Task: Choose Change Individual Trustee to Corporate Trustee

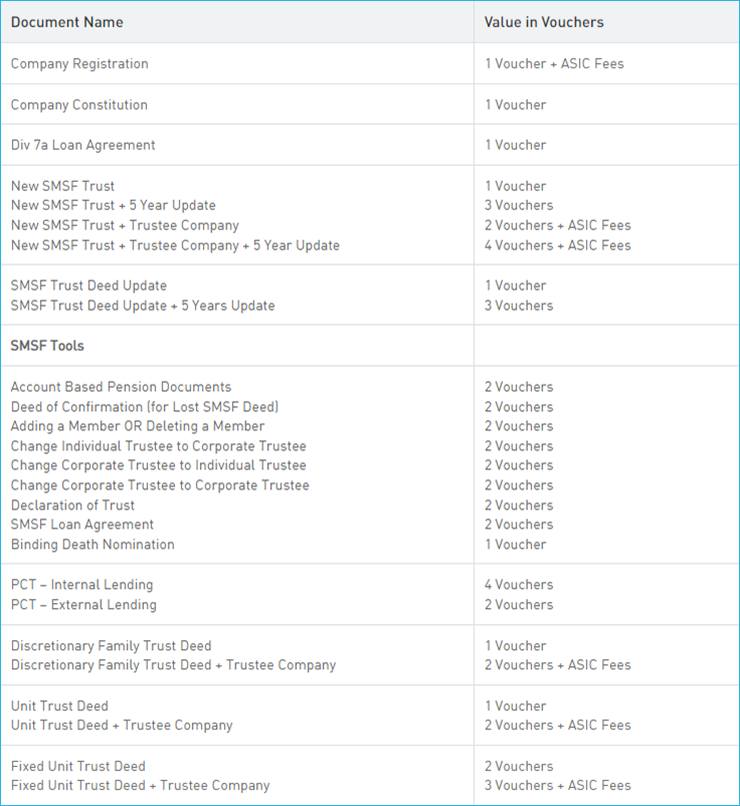Action: coord(158,446)
